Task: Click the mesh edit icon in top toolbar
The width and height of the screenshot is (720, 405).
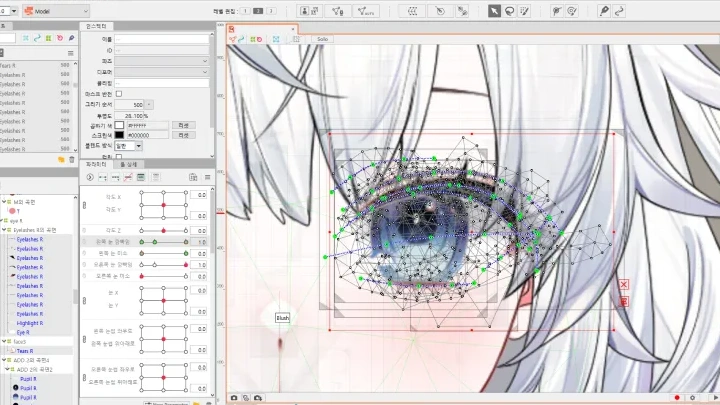Action: pyautogui.click(x=338, y=11)
